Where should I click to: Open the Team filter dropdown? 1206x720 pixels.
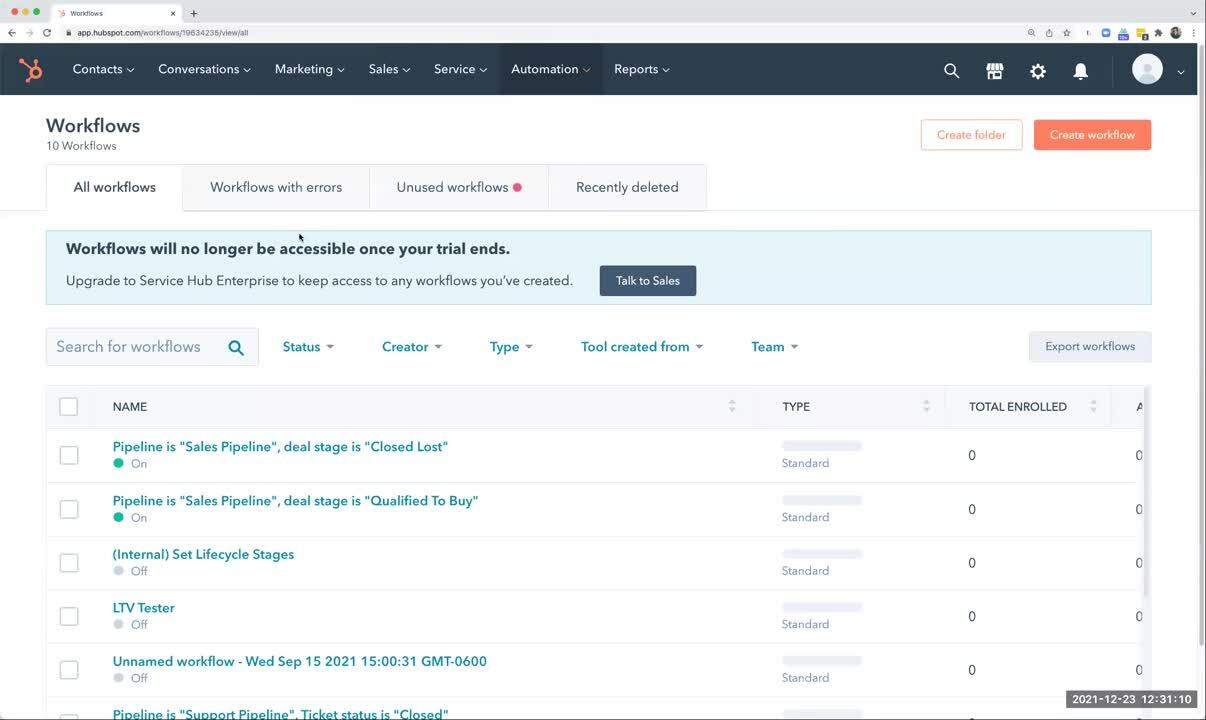775,347
